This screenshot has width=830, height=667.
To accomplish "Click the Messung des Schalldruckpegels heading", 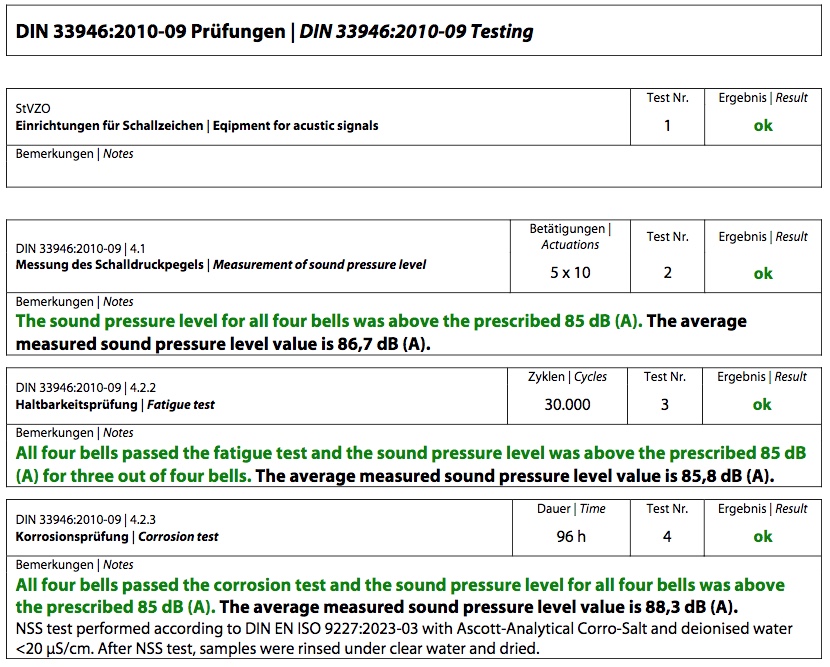I will pos(221,265).
